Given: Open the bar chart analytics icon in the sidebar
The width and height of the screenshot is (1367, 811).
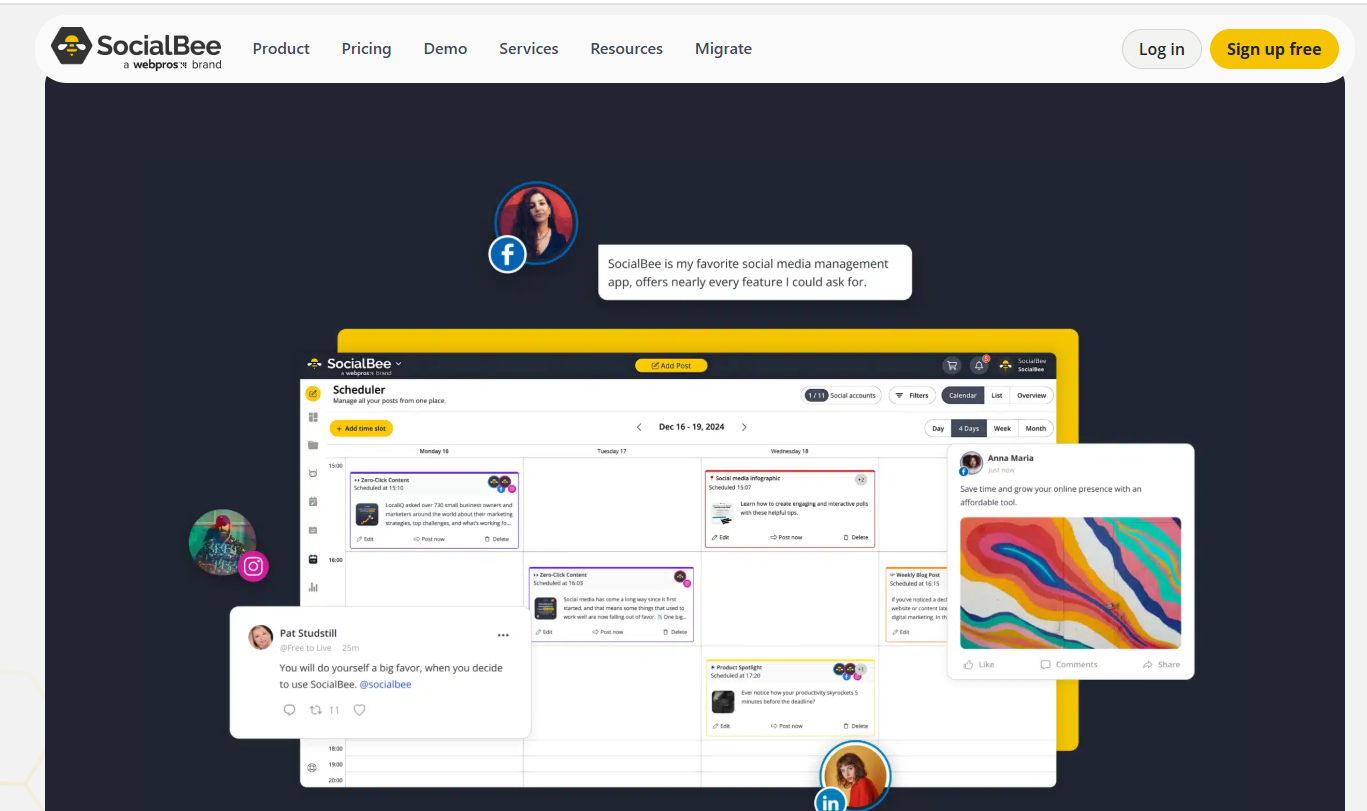Looking at the screenshot, I should click(313, 587).
